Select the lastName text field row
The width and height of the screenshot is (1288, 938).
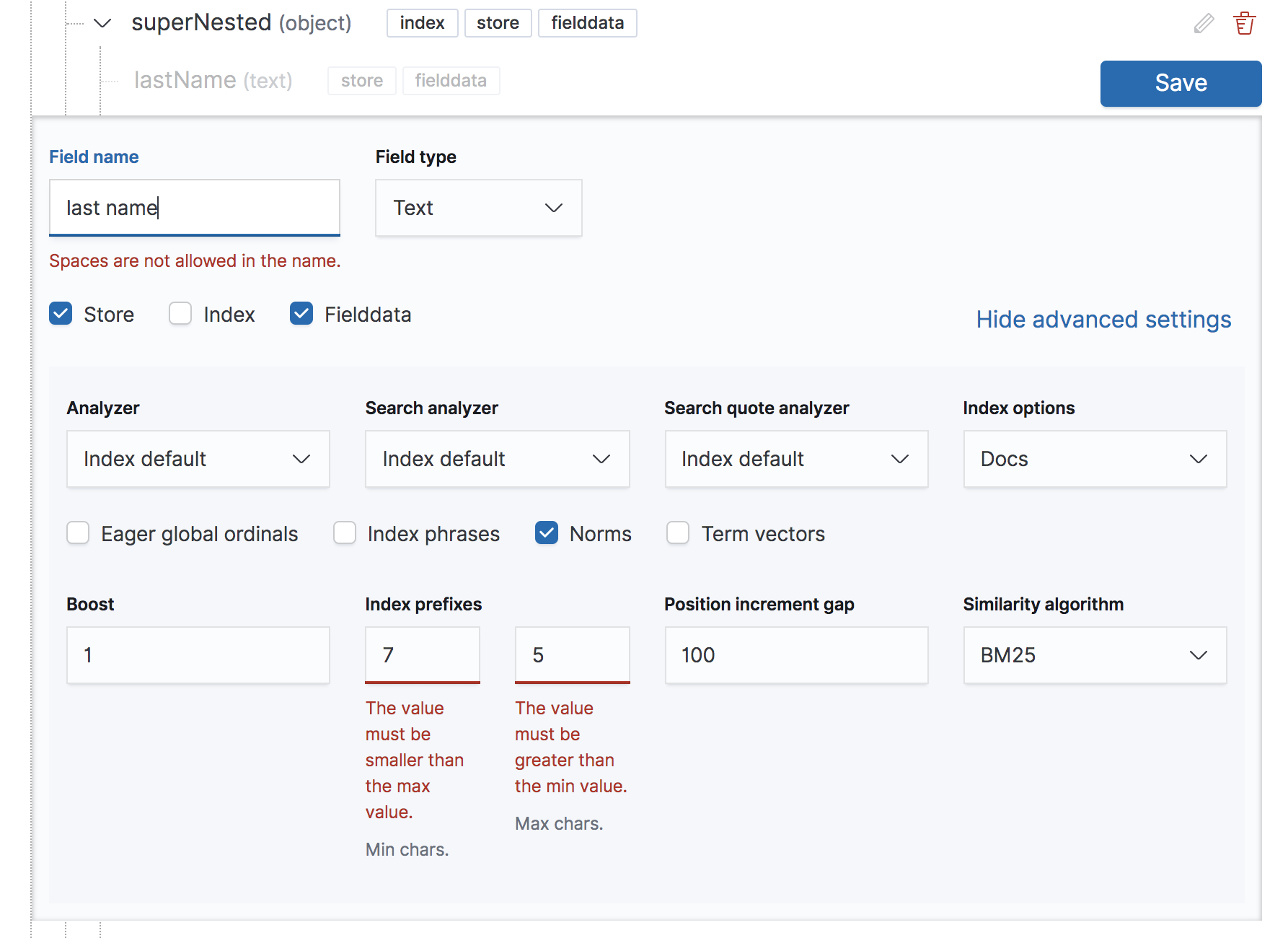213,80
